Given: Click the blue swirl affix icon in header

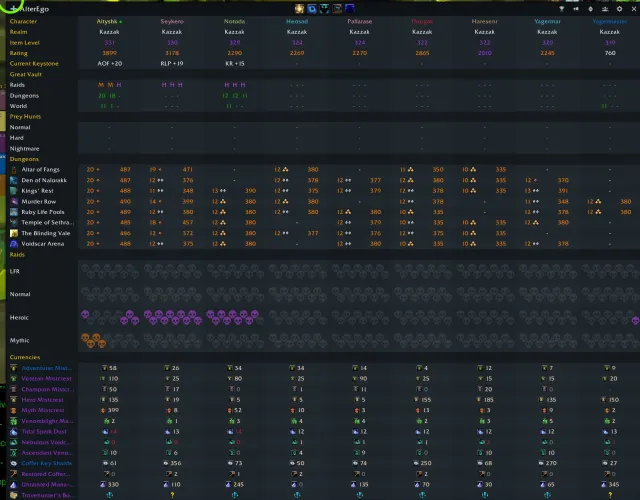Looking at the screenshot, I should click(x=312, y=9).
